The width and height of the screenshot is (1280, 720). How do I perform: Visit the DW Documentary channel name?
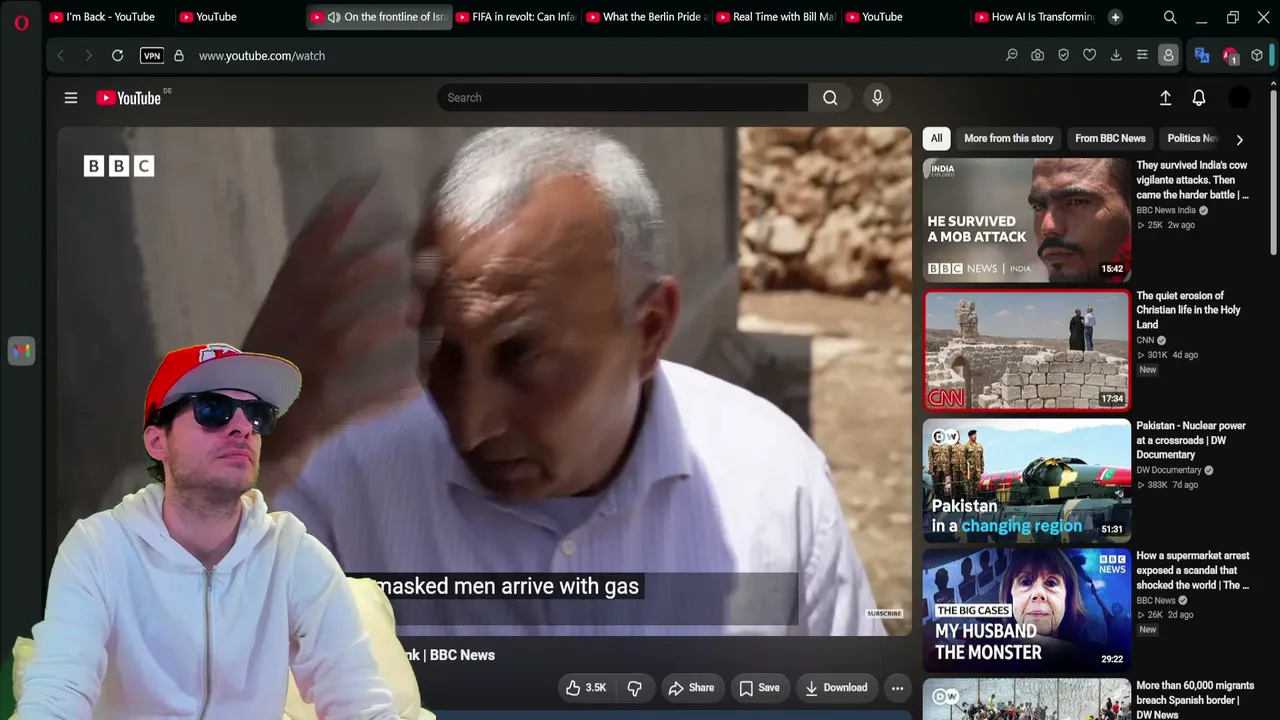[x=1169, y=471]
